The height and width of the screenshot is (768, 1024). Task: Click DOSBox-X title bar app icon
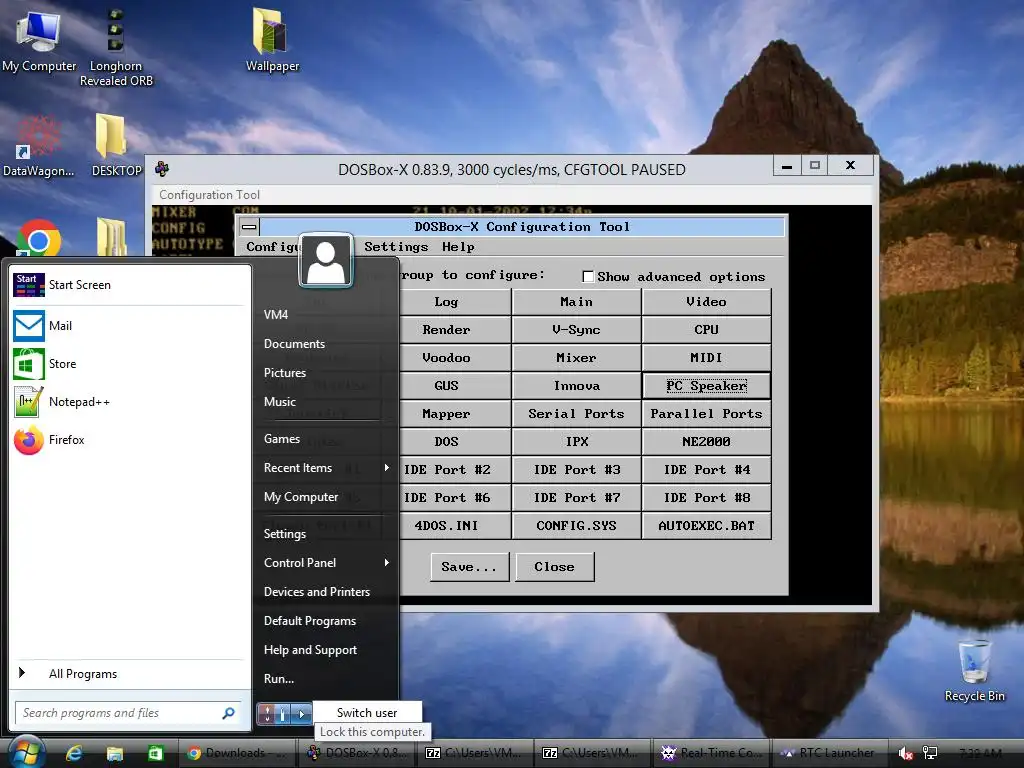(x=162, y=169)
